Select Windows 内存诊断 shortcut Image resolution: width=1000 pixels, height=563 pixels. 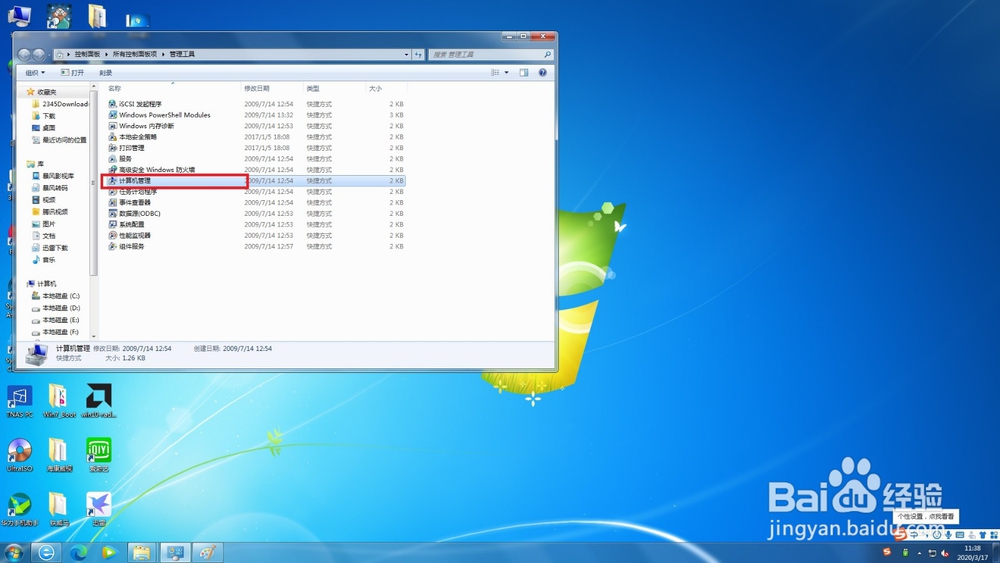tap(141, 126)
